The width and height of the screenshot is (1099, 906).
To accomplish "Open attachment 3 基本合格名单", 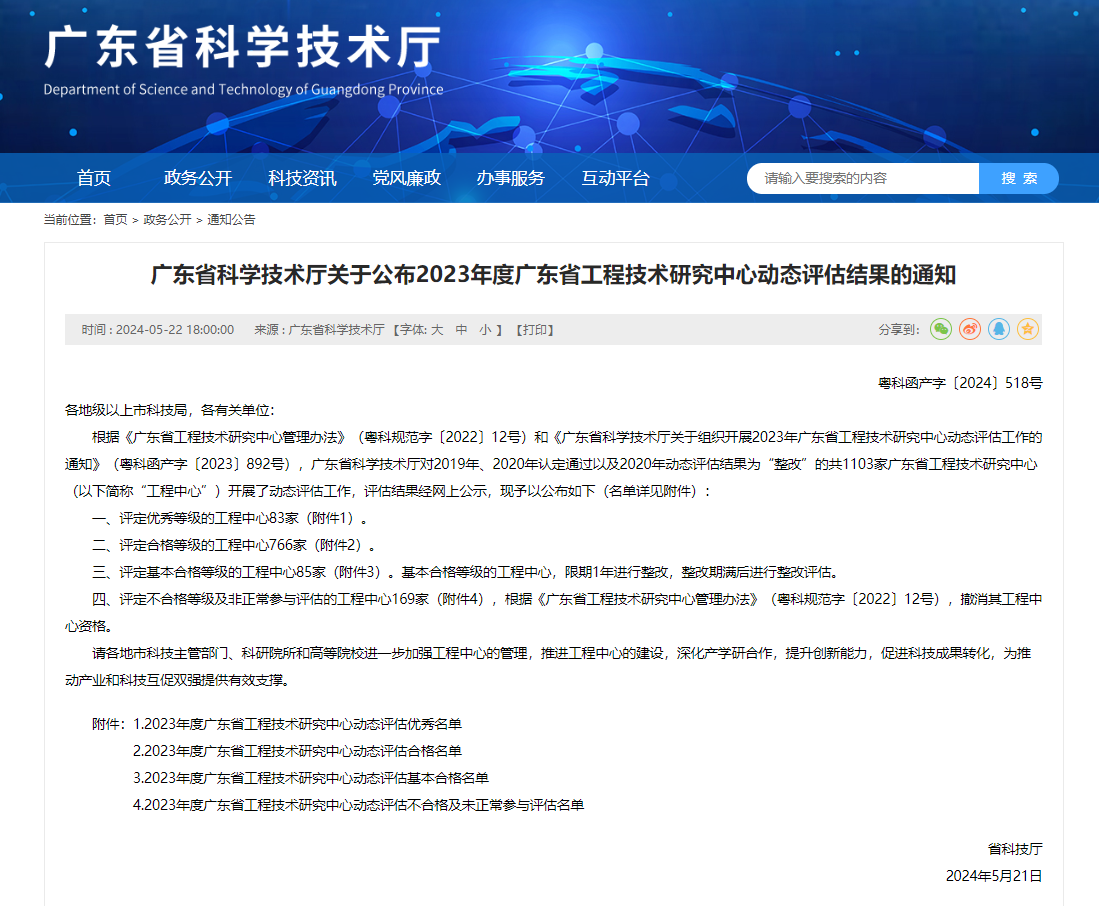I will click(310, 778).
